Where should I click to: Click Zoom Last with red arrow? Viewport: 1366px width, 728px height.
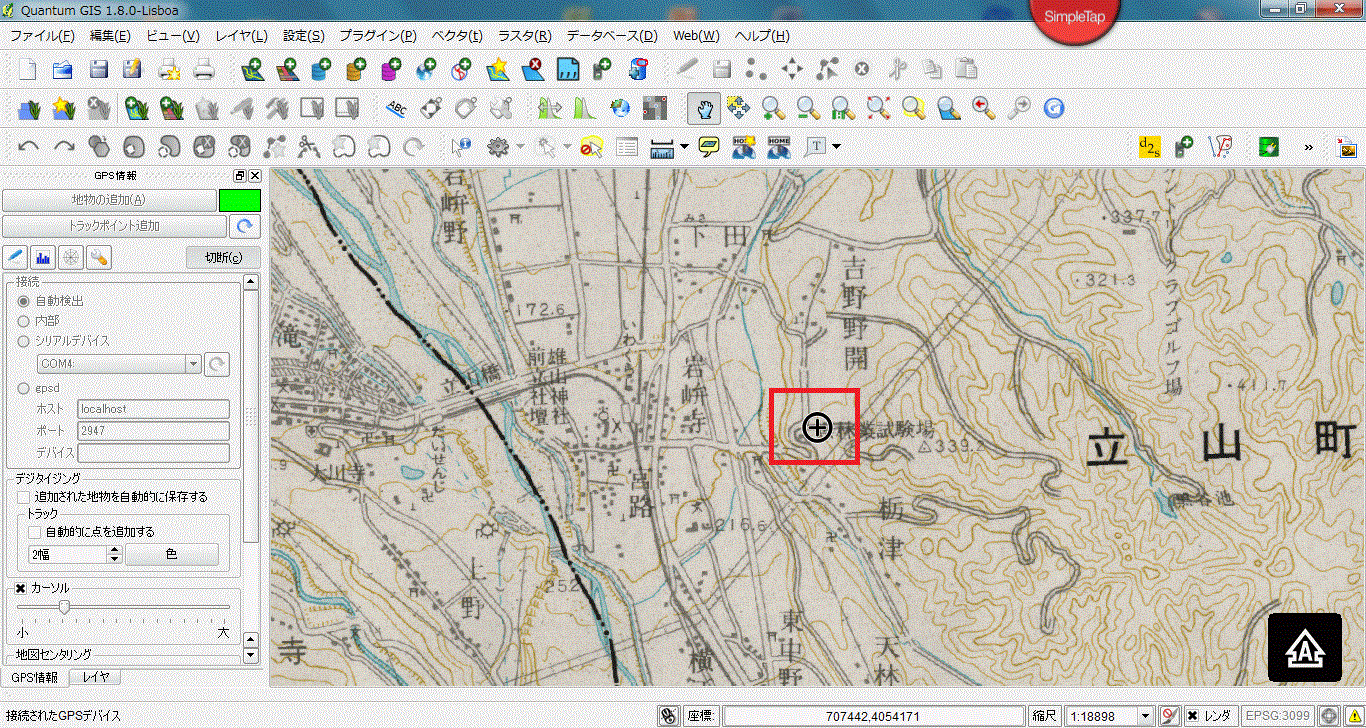point(982,108)
